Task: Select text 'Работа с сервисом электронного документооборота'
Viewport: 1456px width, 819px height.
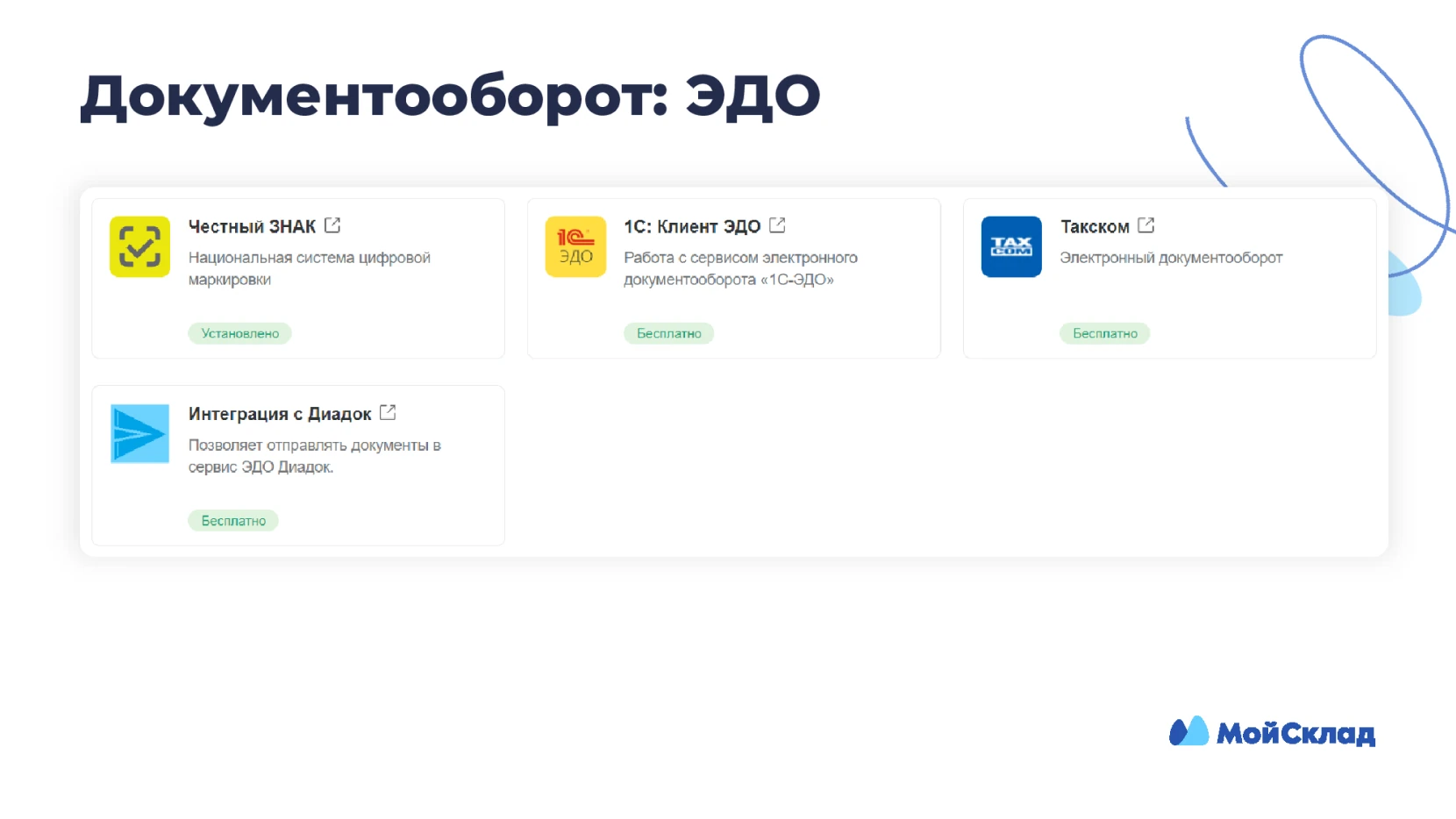Action: coord(740,268)
